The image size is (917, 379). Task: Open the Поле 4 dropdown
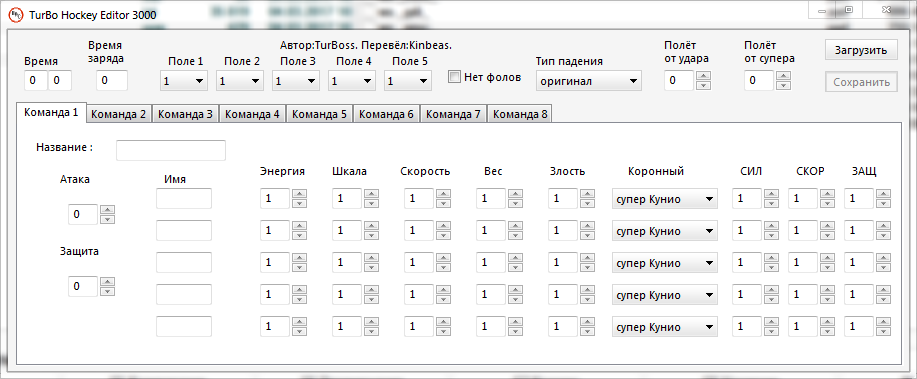tap(352, 81)
